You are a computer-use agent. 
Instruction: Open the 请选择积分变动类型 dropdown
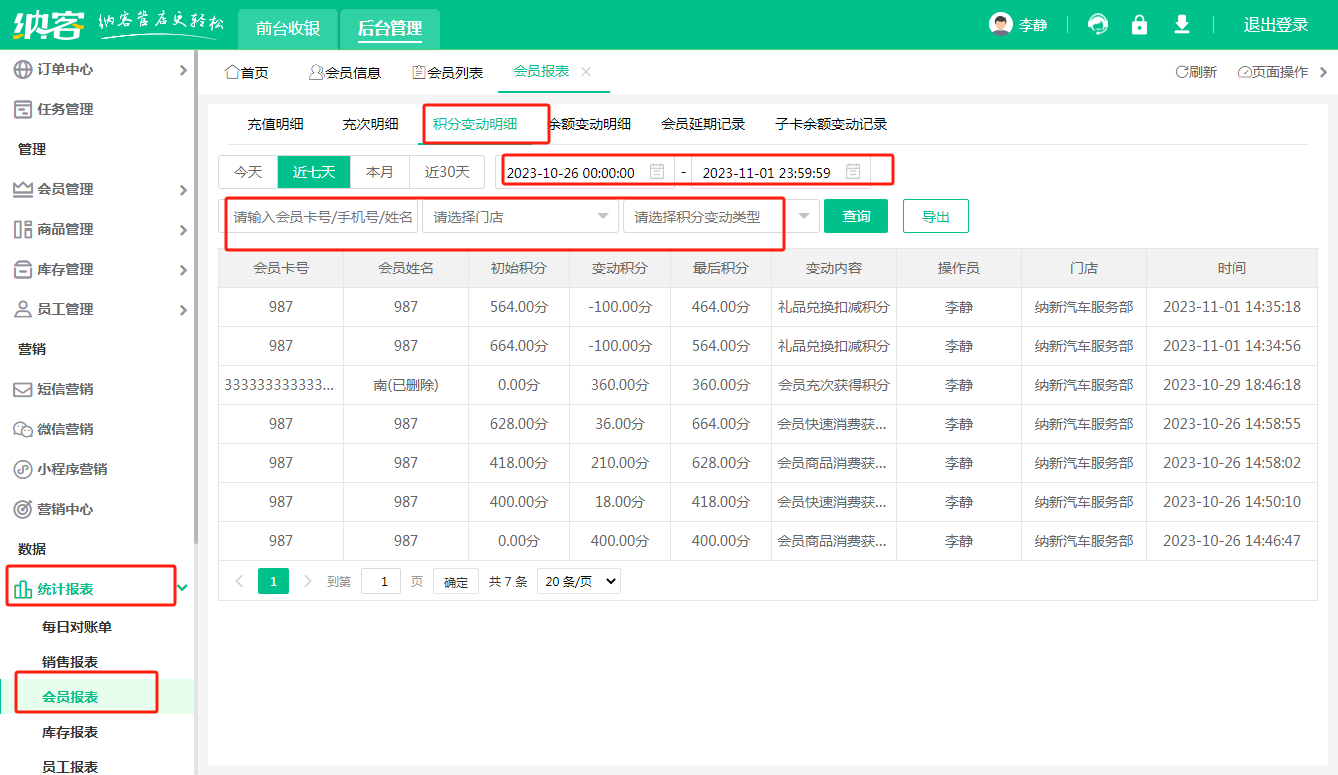pos(720,217)
